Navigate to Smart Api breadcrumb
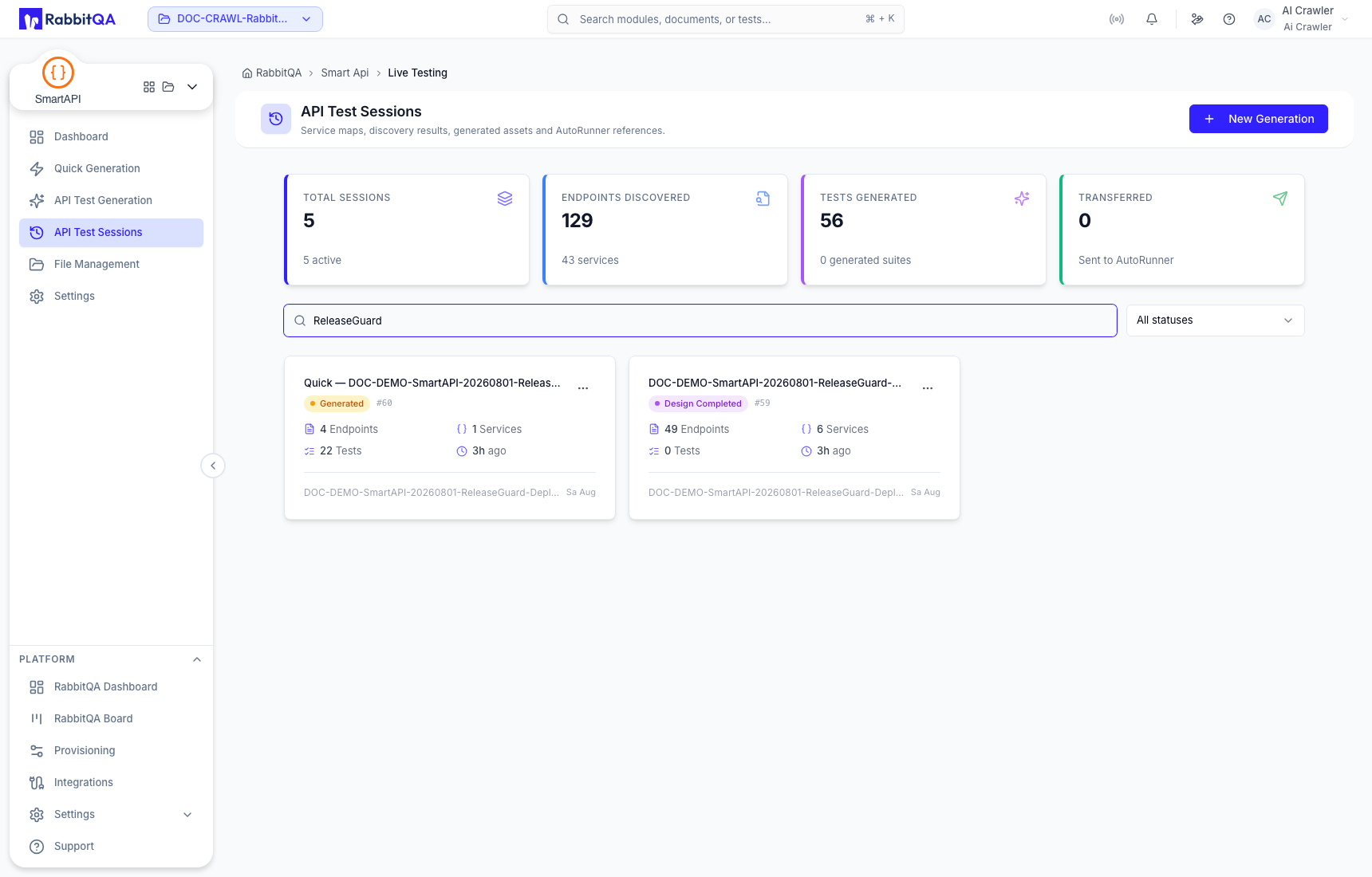 pos(345,73)
